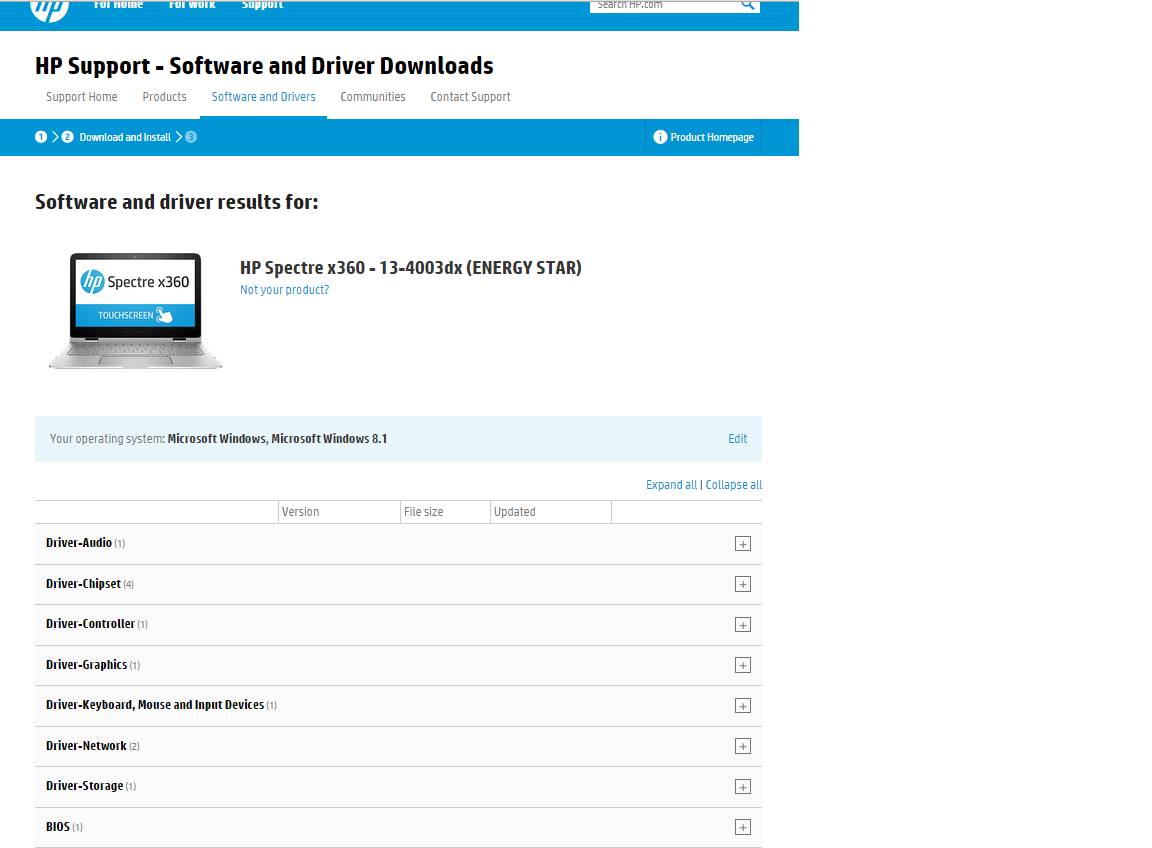1152x848 pixels.
Task: Click the search magnifier icon
Action: (x=747, y=5)
